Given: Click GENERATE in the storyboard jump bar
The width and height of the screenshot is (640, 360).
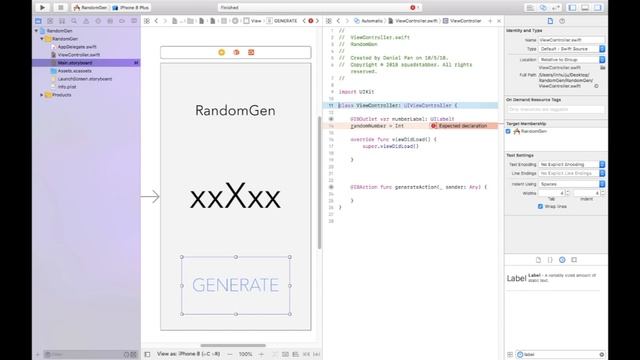Looking at the screenshot, I should 282,21.
